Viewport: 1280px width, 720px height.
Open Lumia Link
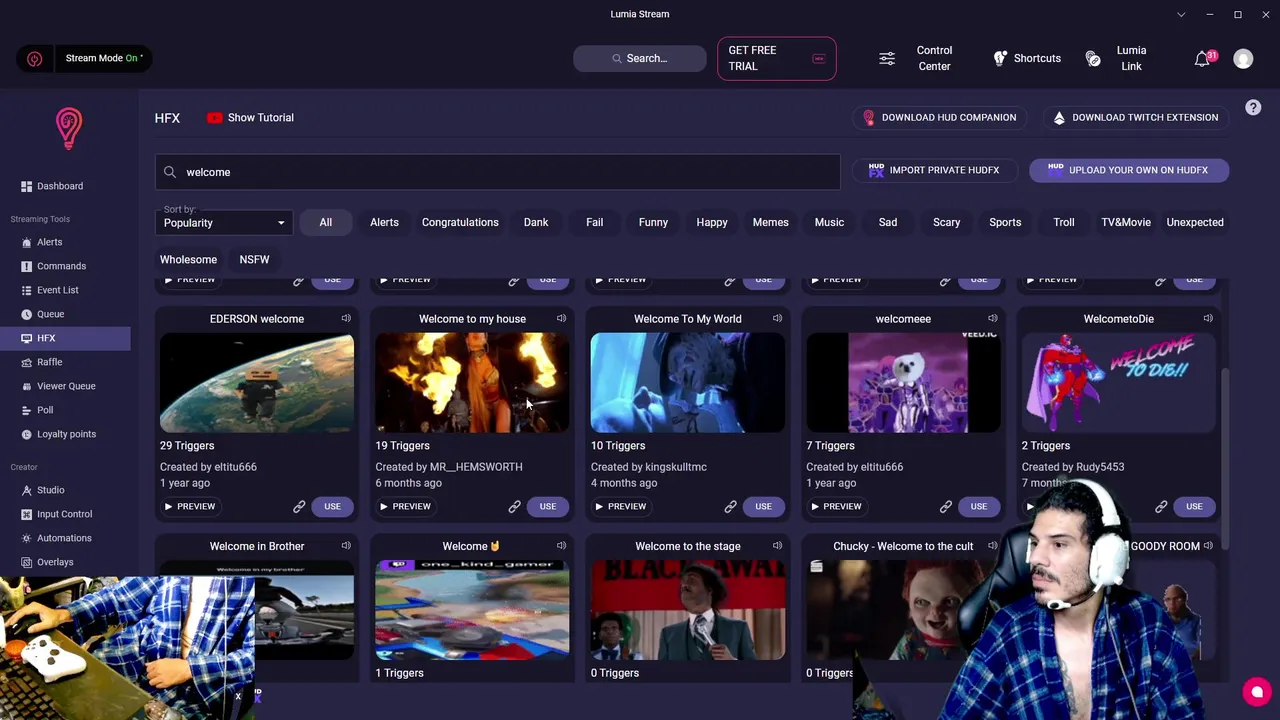click(1117, 58)
